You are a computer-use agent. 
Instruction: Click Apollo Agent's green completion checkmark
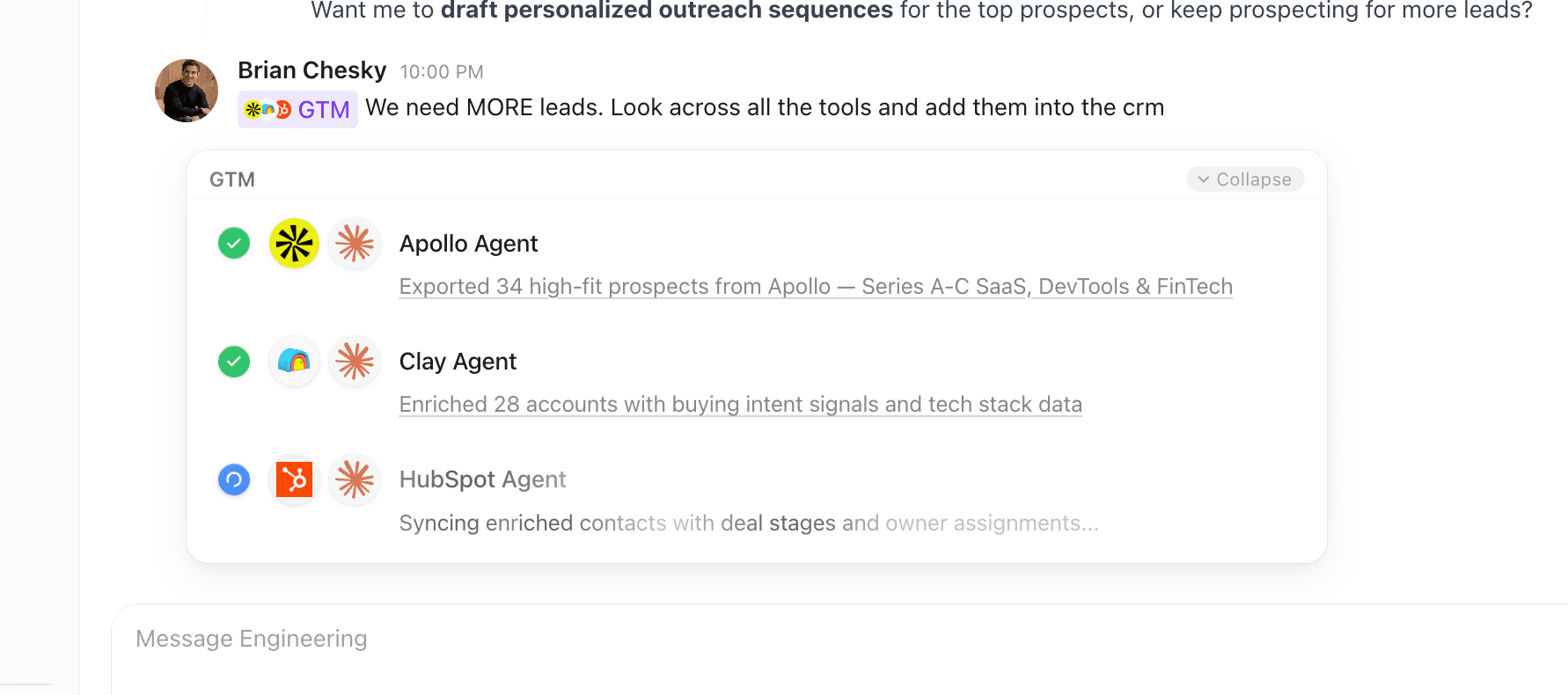click(233, 243)
